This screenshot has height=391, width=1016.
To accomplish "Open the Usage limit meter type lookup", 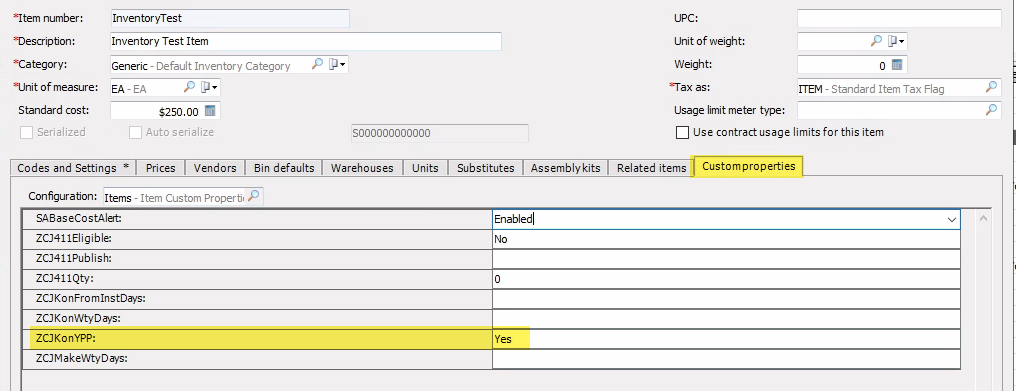I will click(992, 110).
